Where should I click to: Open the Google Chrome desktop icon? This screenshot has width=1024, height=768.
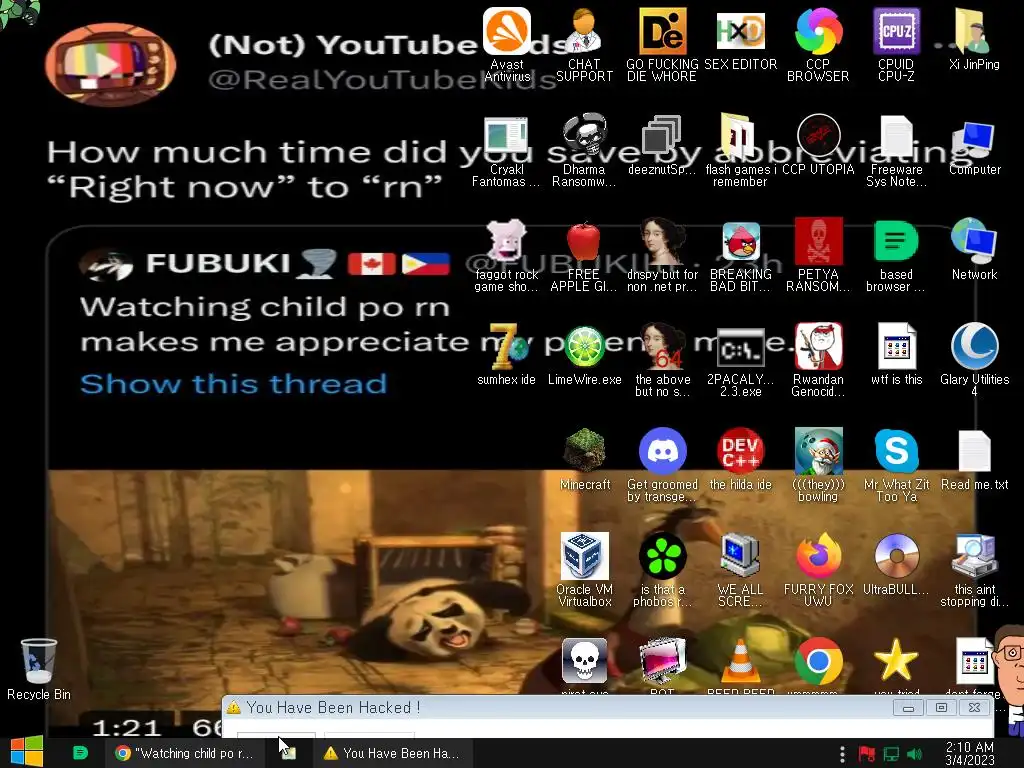(x=818, y=662)
